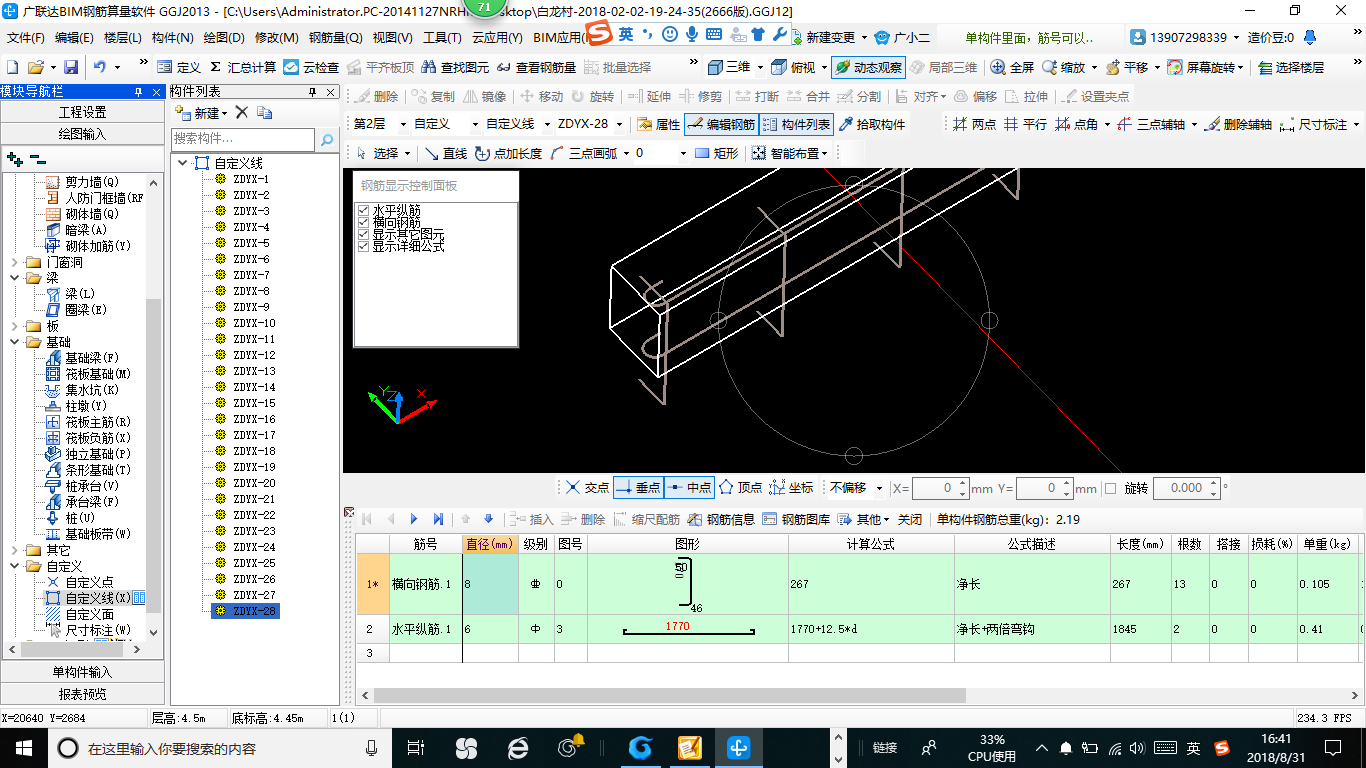Click 关闭 in rebar table toolbar
Viewport: 1366px width, 768px height.
click(x=910, y=519)
